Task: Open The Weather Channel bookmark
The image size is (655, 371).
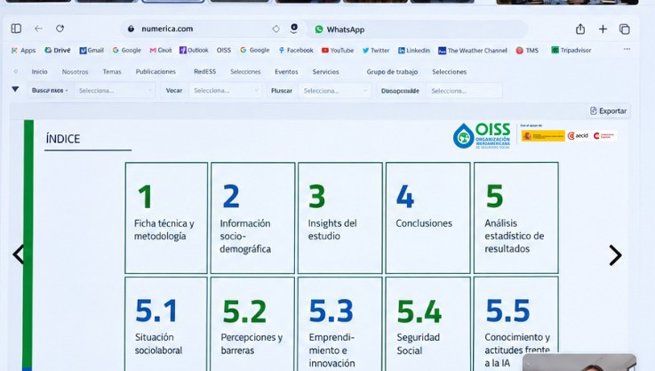Action: tap(472, 51)
